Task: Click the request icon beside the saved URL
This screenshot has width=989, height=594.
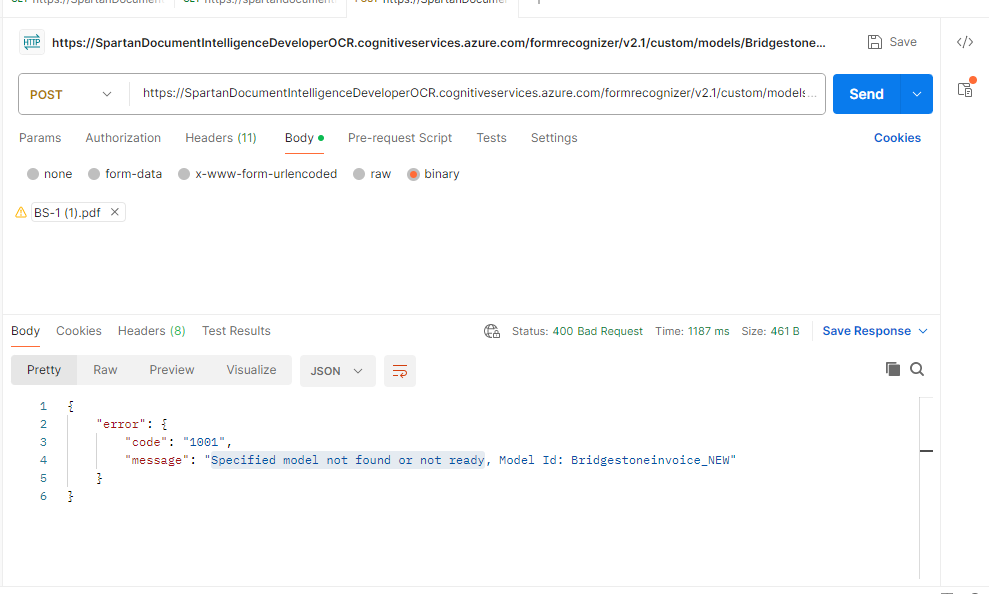Action: tap(33, 41)
